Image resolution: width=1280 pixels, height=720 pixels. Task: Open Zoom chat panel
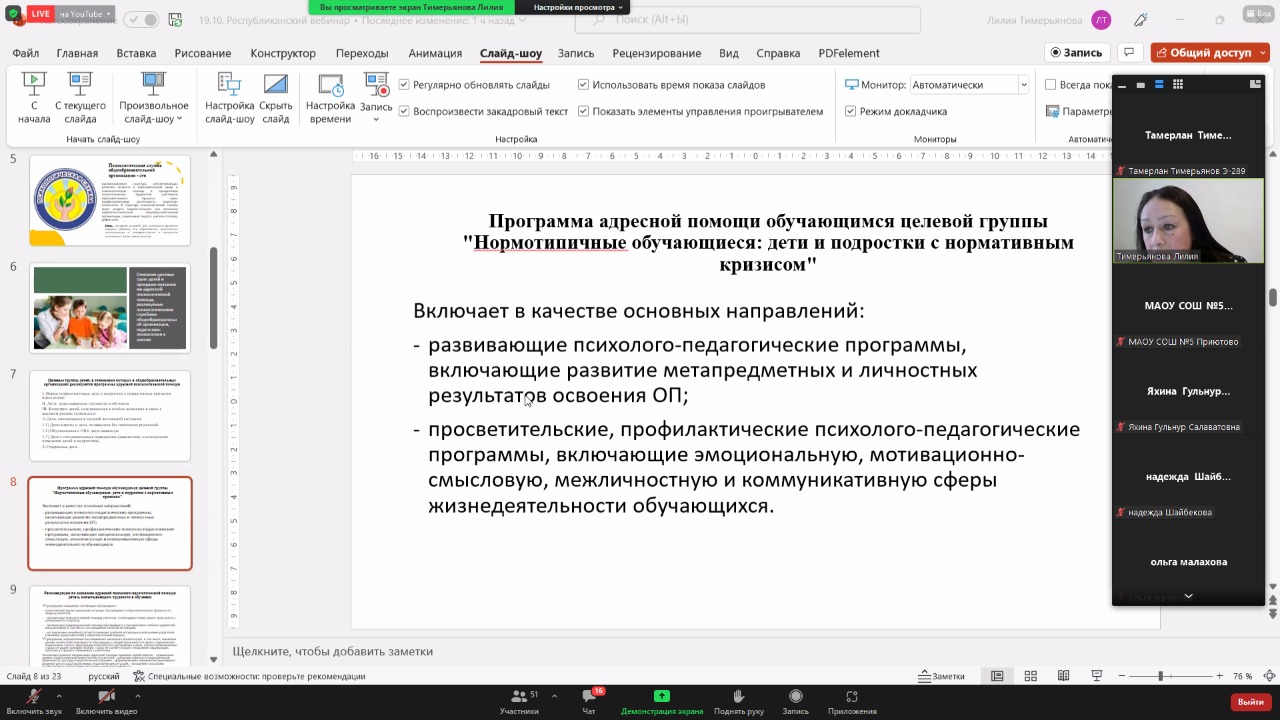click(x=589, y=699)
